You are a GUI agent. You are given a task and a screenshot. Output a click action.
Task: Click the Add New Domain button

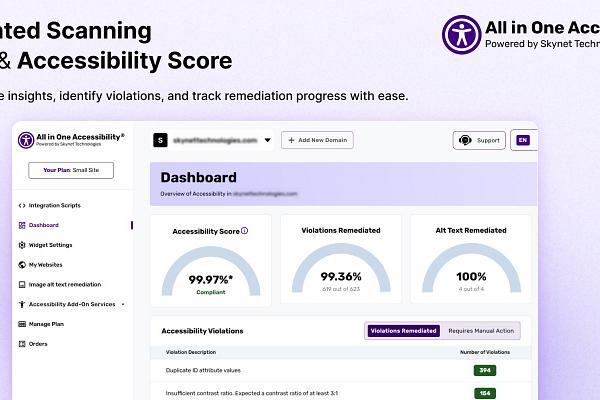[317, 140]
